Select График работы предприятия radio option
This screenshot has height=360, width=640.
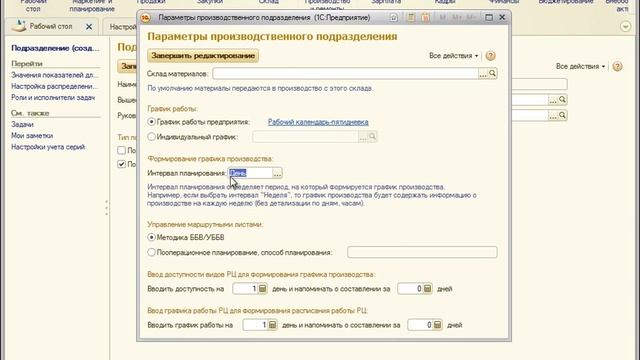pos(151,122)
